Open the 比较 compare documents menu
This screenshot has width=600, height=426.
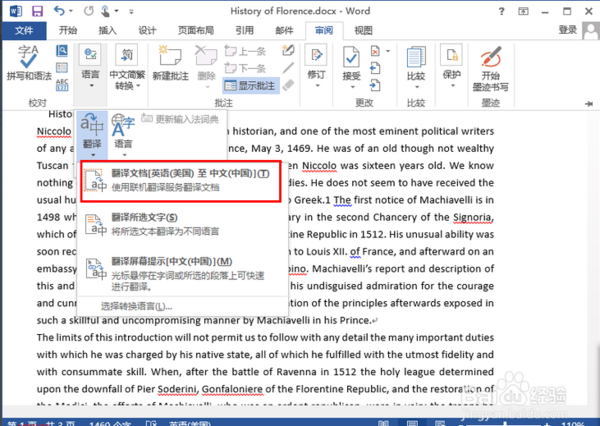pyautogui.click(x=416, y=67)
